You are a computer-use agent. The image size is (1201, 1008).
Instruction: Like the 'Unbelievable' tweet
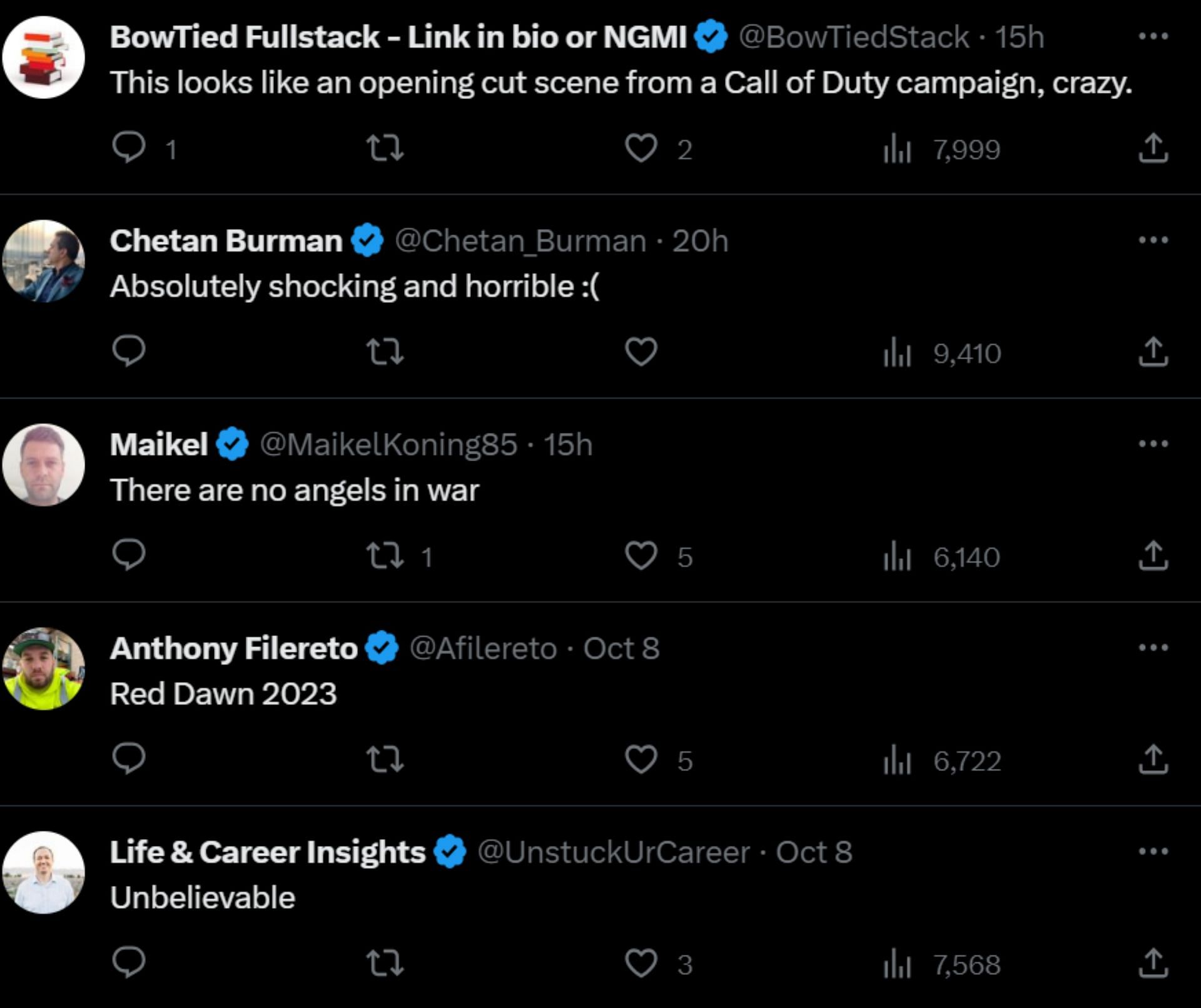tap(641, 964)
